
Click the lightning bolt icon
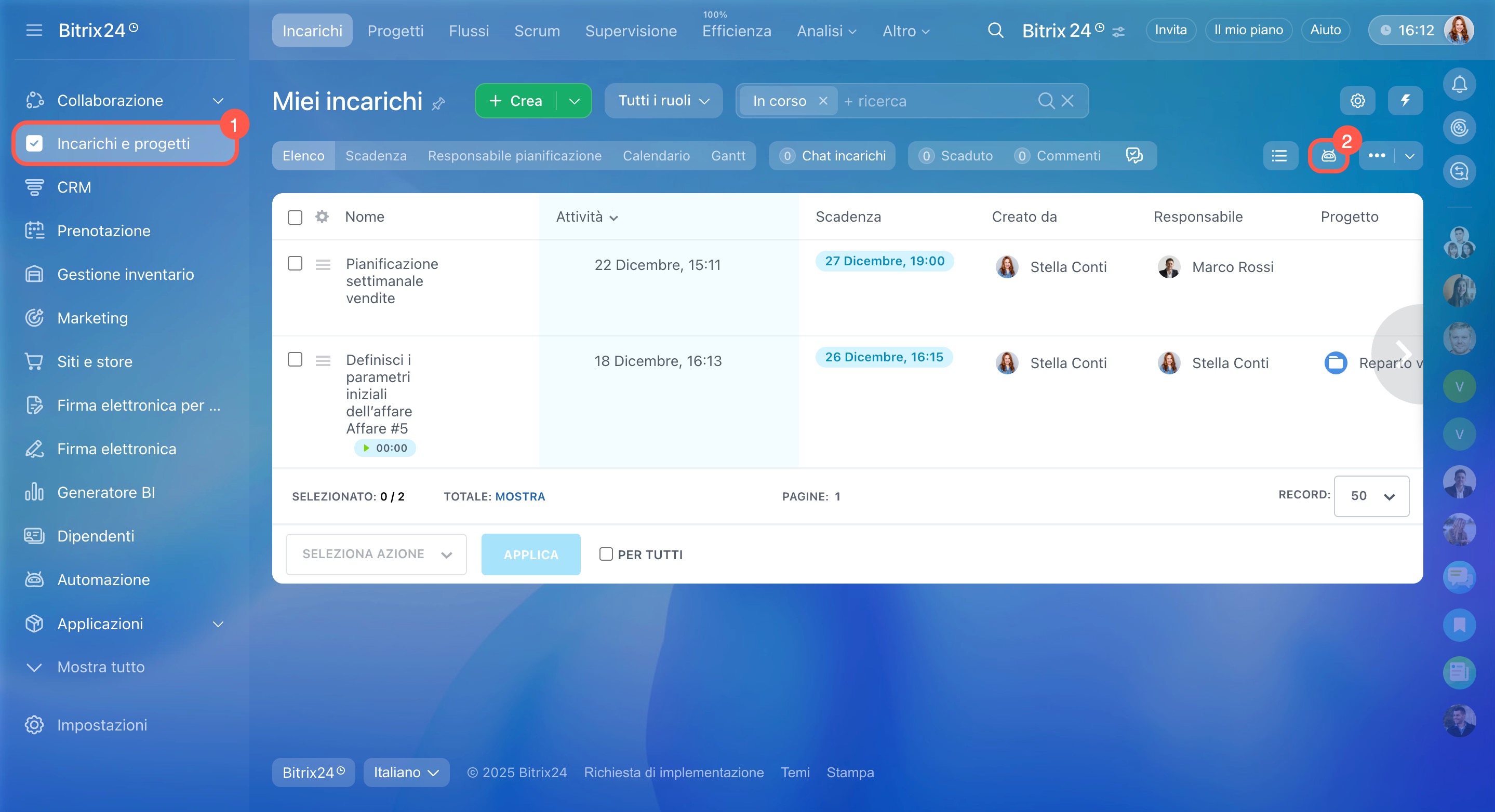[x=1405, y=101]
